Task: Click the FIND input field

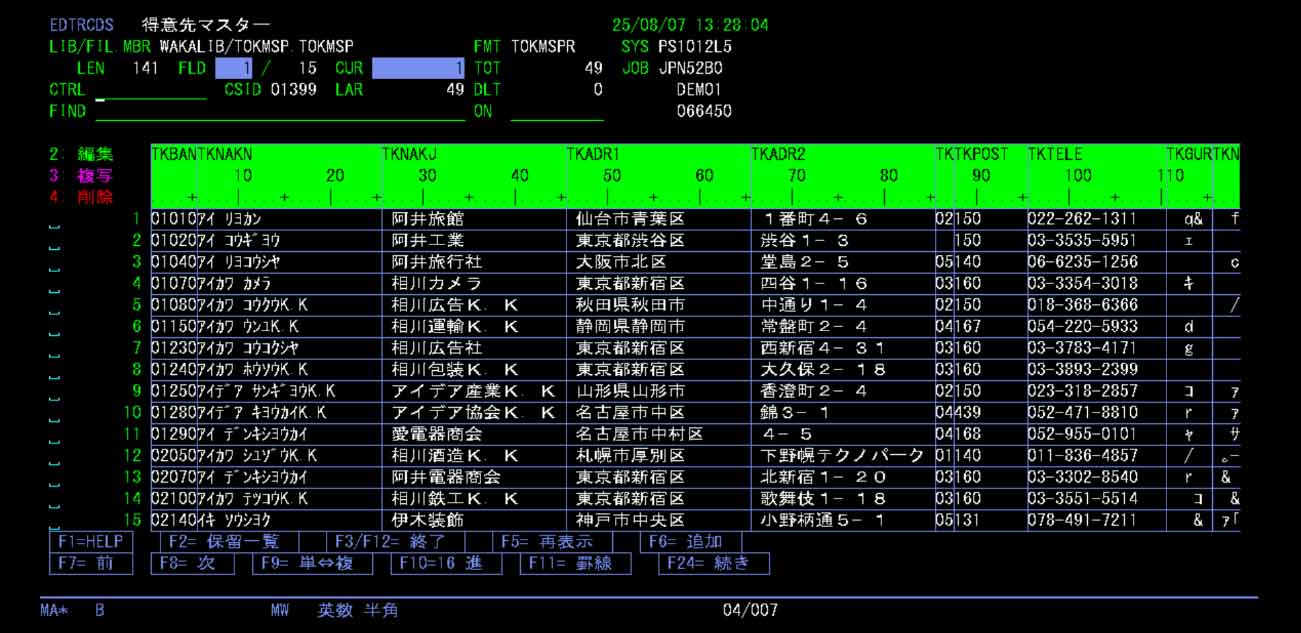Action: click(x=280, y=112)
